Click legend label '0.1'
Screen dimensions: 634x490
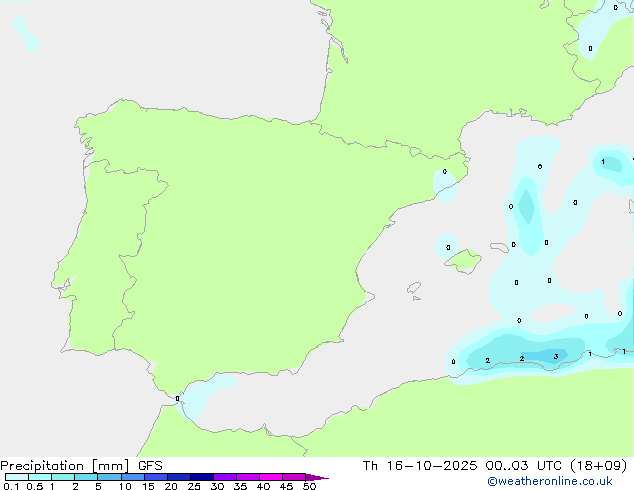point(11,486)
